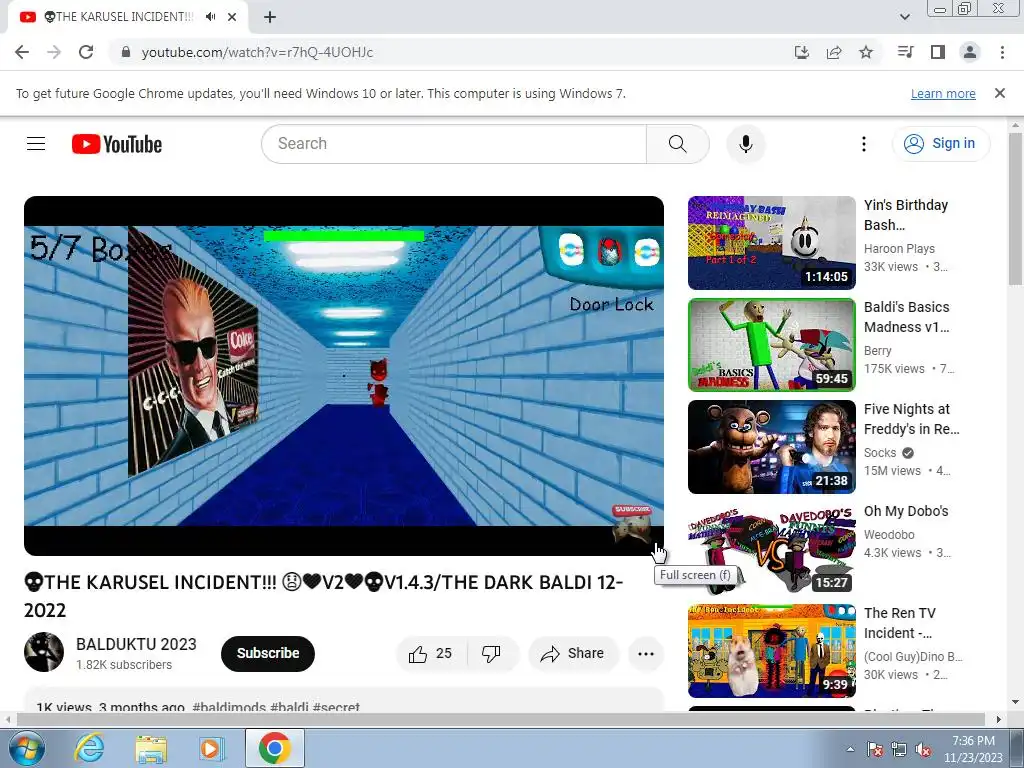
Task: Launch Internet Explorer from taskbar
Action: 89,748
